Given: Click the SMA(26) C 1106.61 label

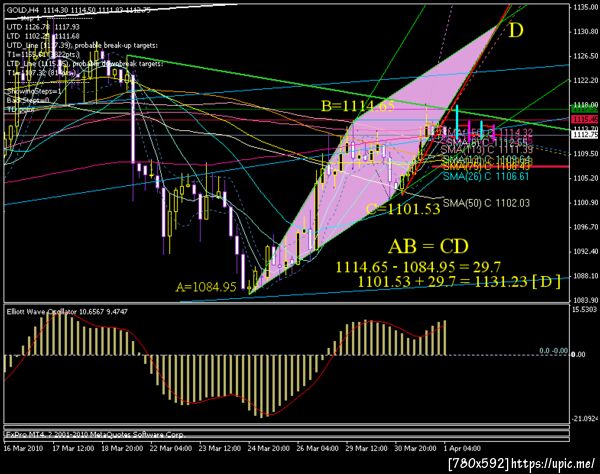Looking at the screenshot, I should 486,176.
